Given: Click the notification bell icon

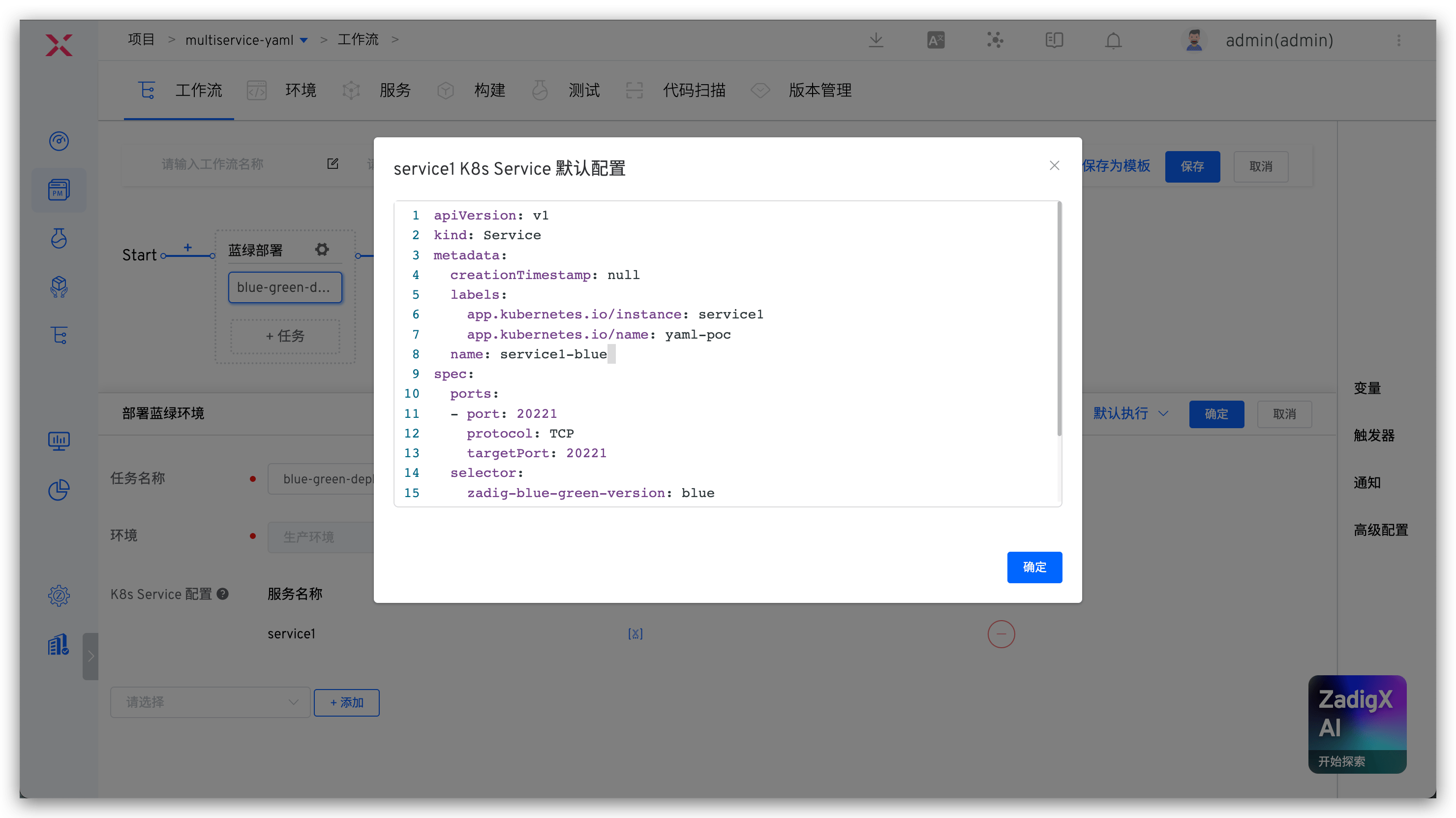Looking at the screenshot, I should (x=1113, y=40).
